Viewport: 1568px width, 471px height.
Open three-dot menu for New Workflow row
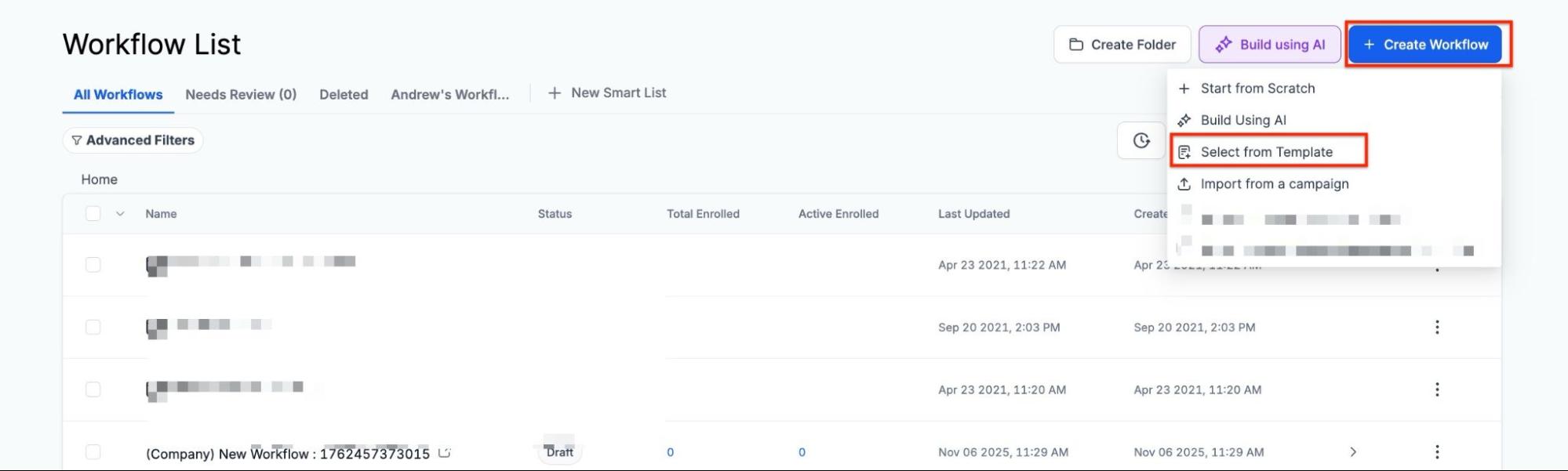pos(1436,452)
